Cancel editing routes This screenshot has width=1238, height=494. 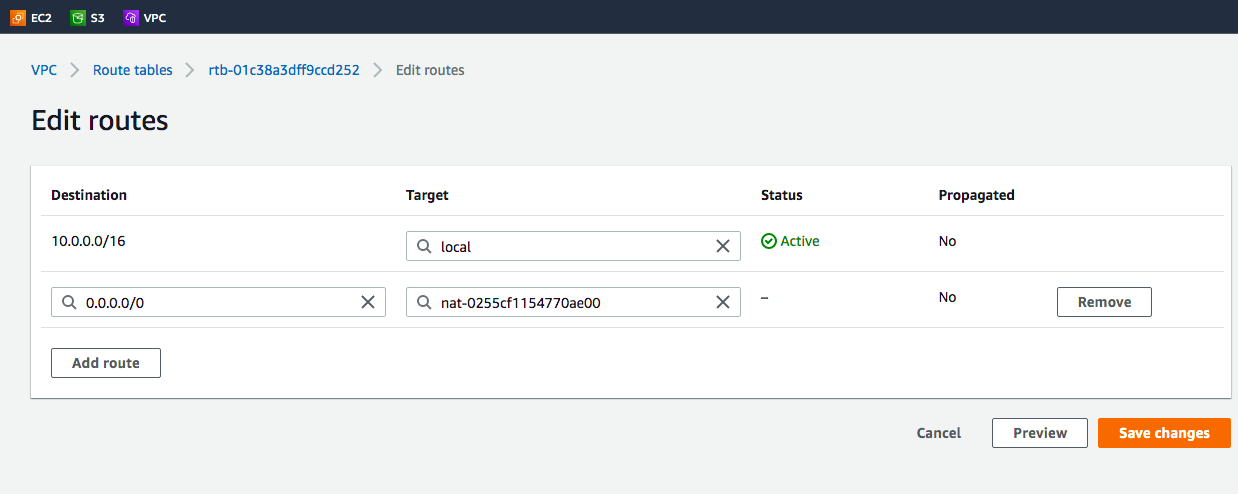(x=938, y=433)
